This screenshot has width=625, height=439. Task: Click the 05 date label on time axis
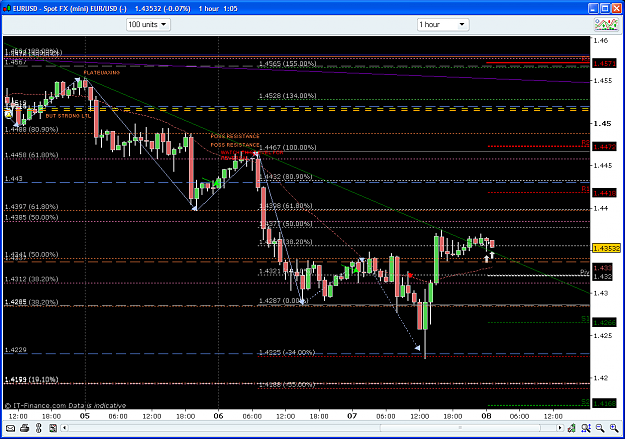click(x=85, y=416)
